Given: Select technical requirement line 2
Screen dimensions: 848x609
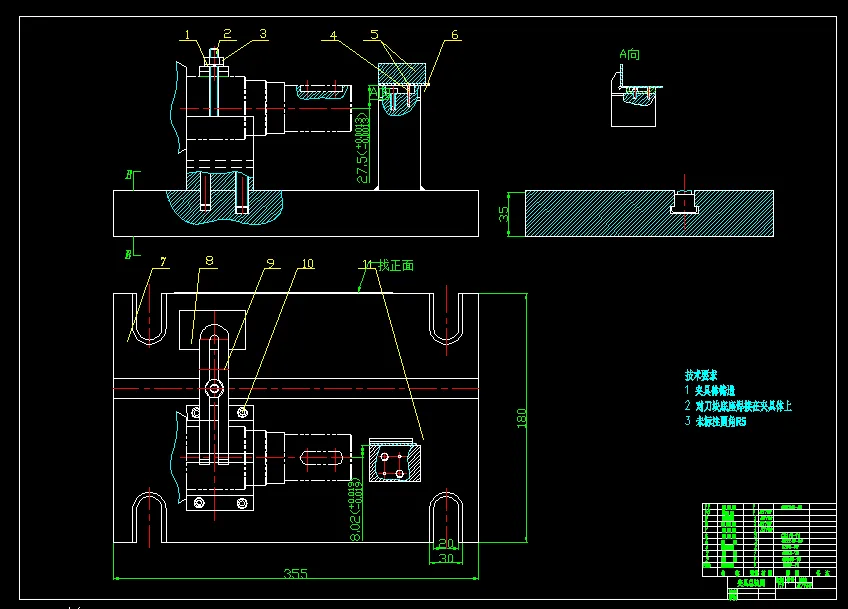Looking at the screenshot, I should [x=738, y=406].
